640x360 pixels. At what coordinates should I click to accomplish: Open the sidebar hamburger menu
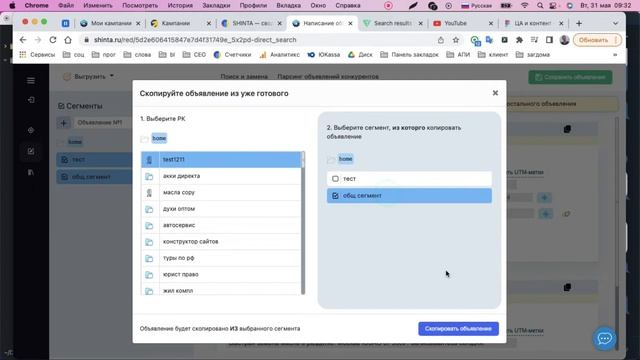[31, 80]
